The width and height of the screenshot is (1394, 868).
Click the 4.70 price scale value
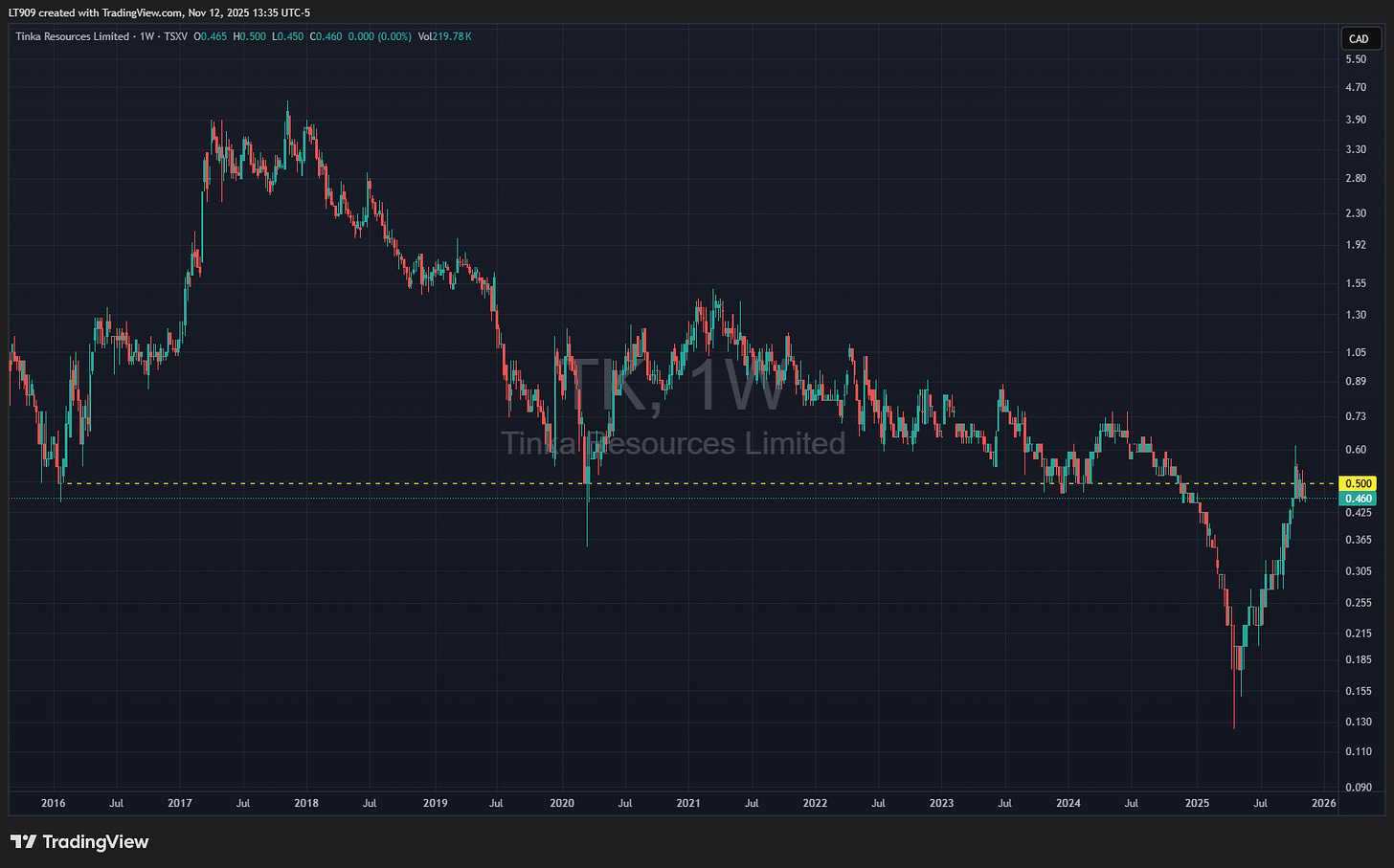click(x=1356, y=87)
